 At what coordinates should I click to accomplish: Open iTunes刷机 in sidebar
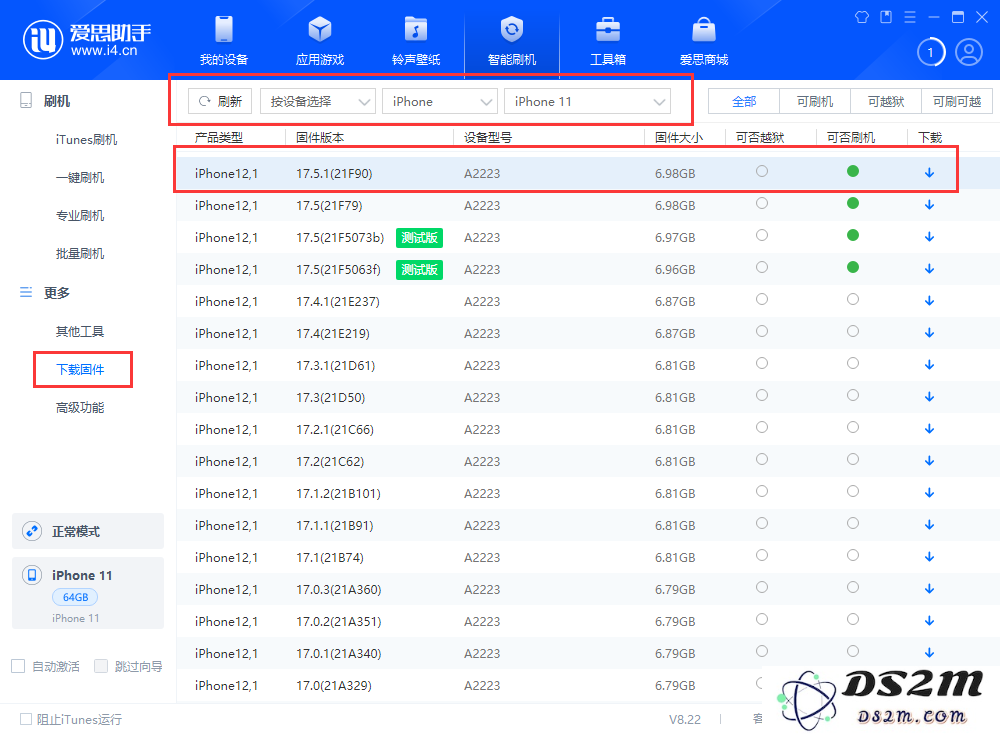point(86,140)
